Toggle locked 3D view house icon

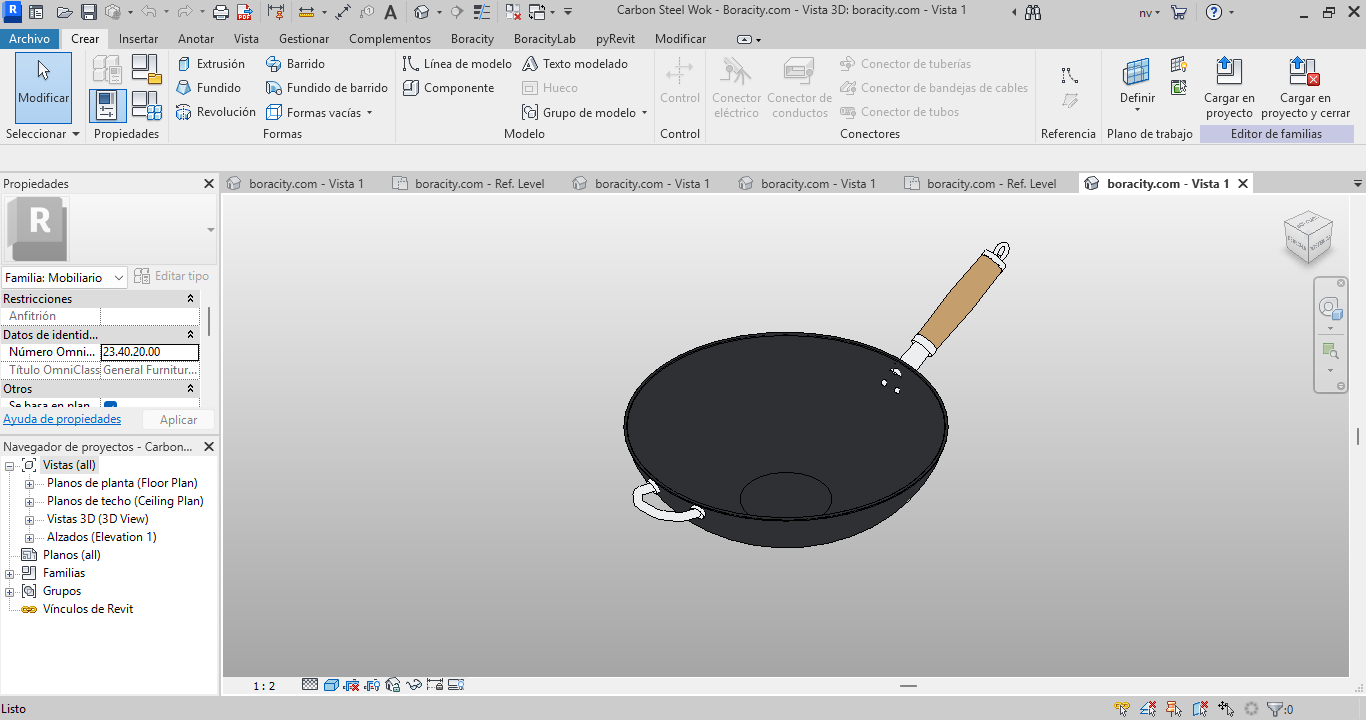coord(393,685)
